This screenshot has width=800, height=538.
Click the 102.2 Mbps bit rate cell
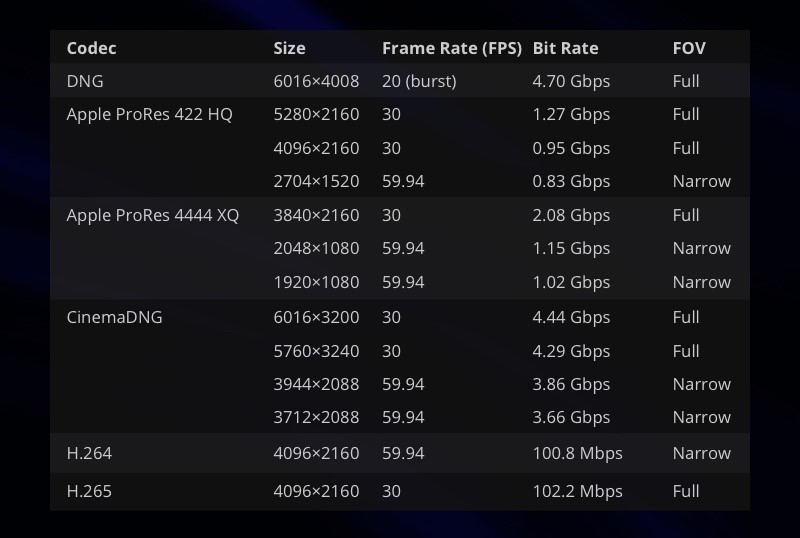[577, 491]
